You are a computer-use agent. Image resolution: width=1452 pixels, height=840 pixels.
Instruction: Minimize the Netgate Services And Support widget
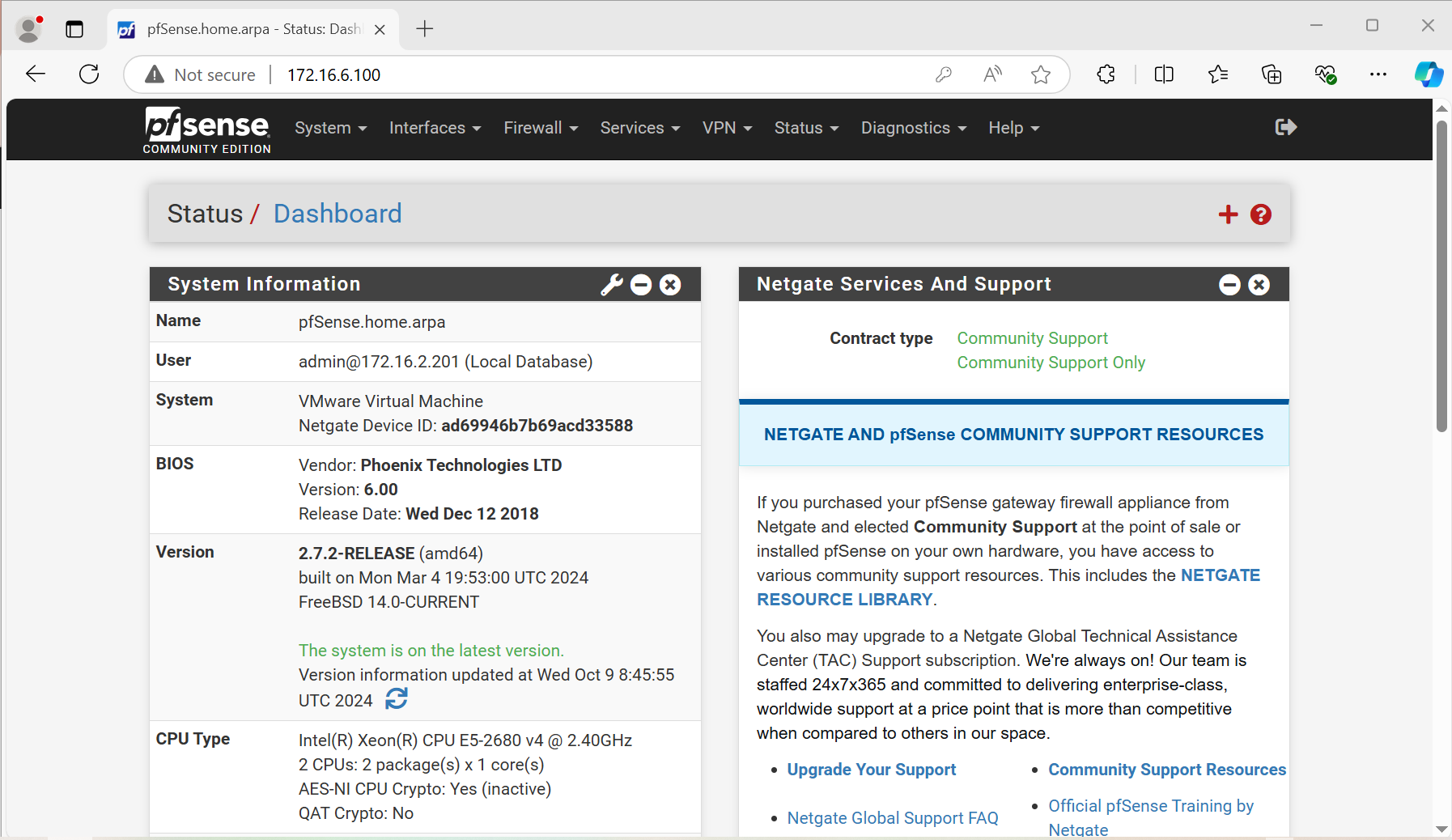click(1229, 285)
